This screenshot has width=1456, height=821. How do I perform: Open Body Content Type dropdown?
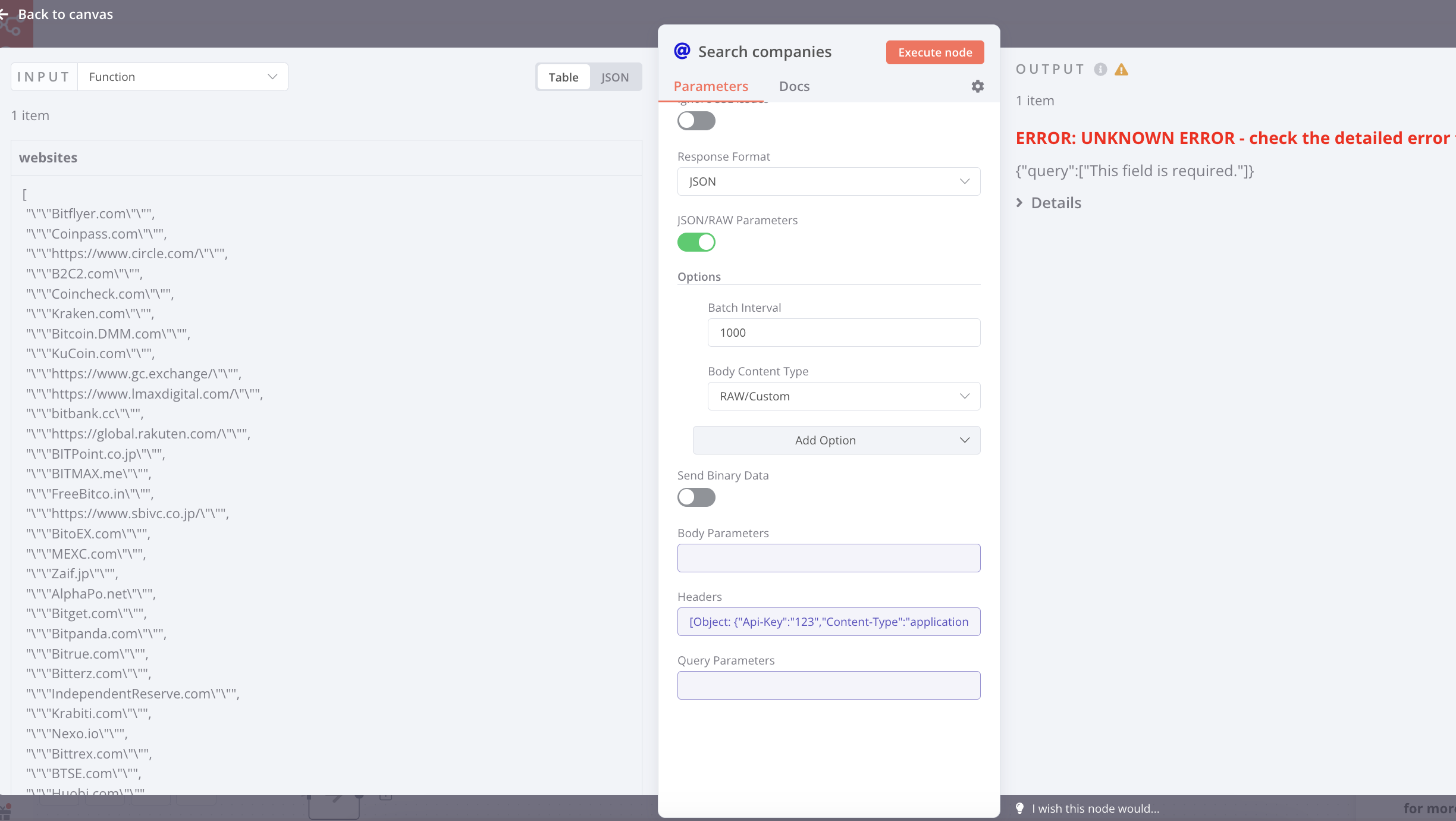tap(843, 396)
